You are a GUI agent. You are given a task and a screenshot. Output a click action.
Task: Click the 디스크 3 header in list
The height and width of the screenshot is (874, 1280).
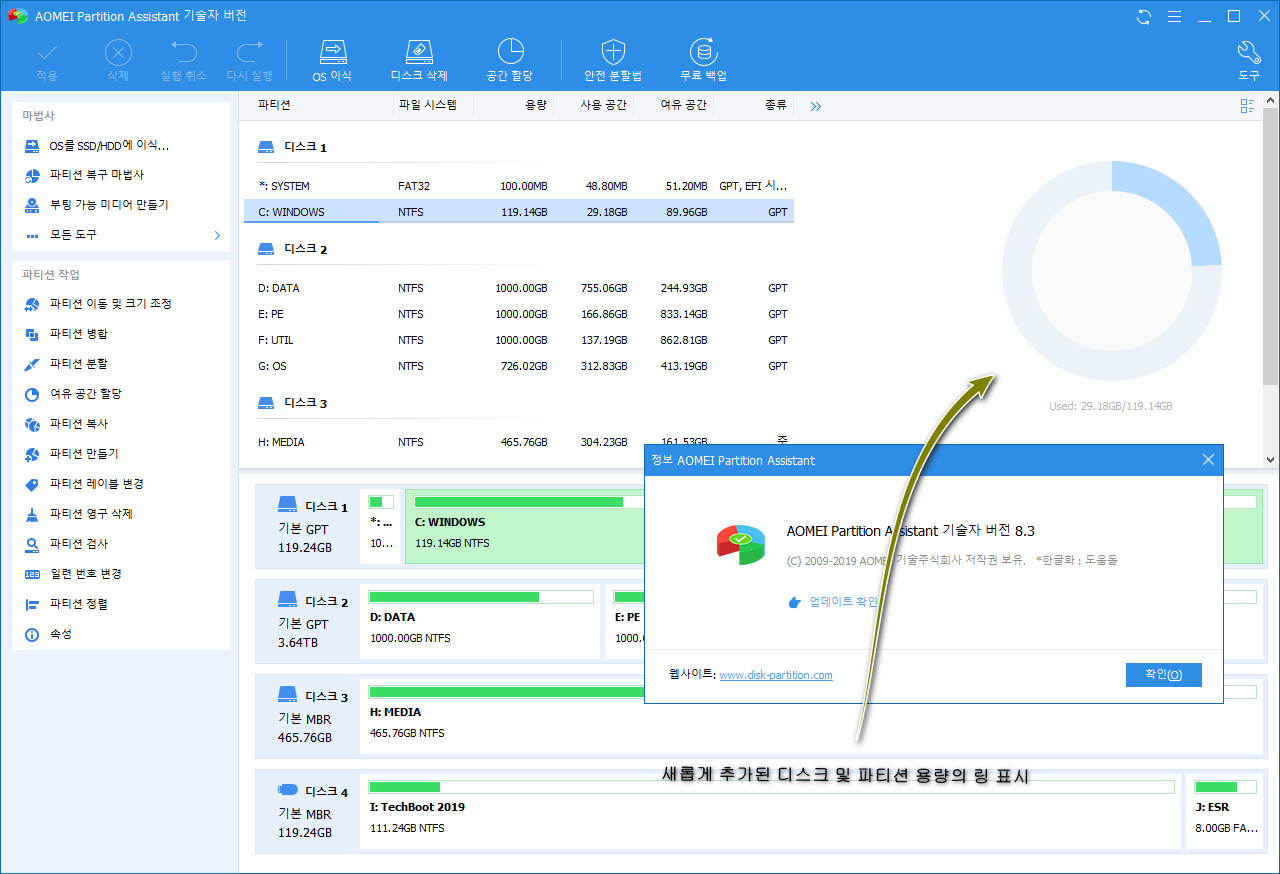coord(292,403)
